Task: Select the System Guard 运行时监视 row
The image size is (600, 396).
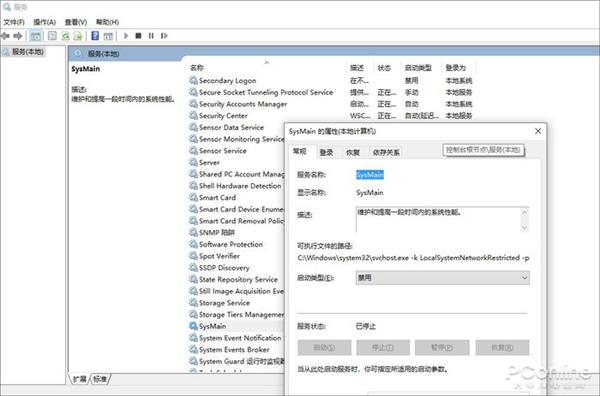Action: (x=236, y=361)
